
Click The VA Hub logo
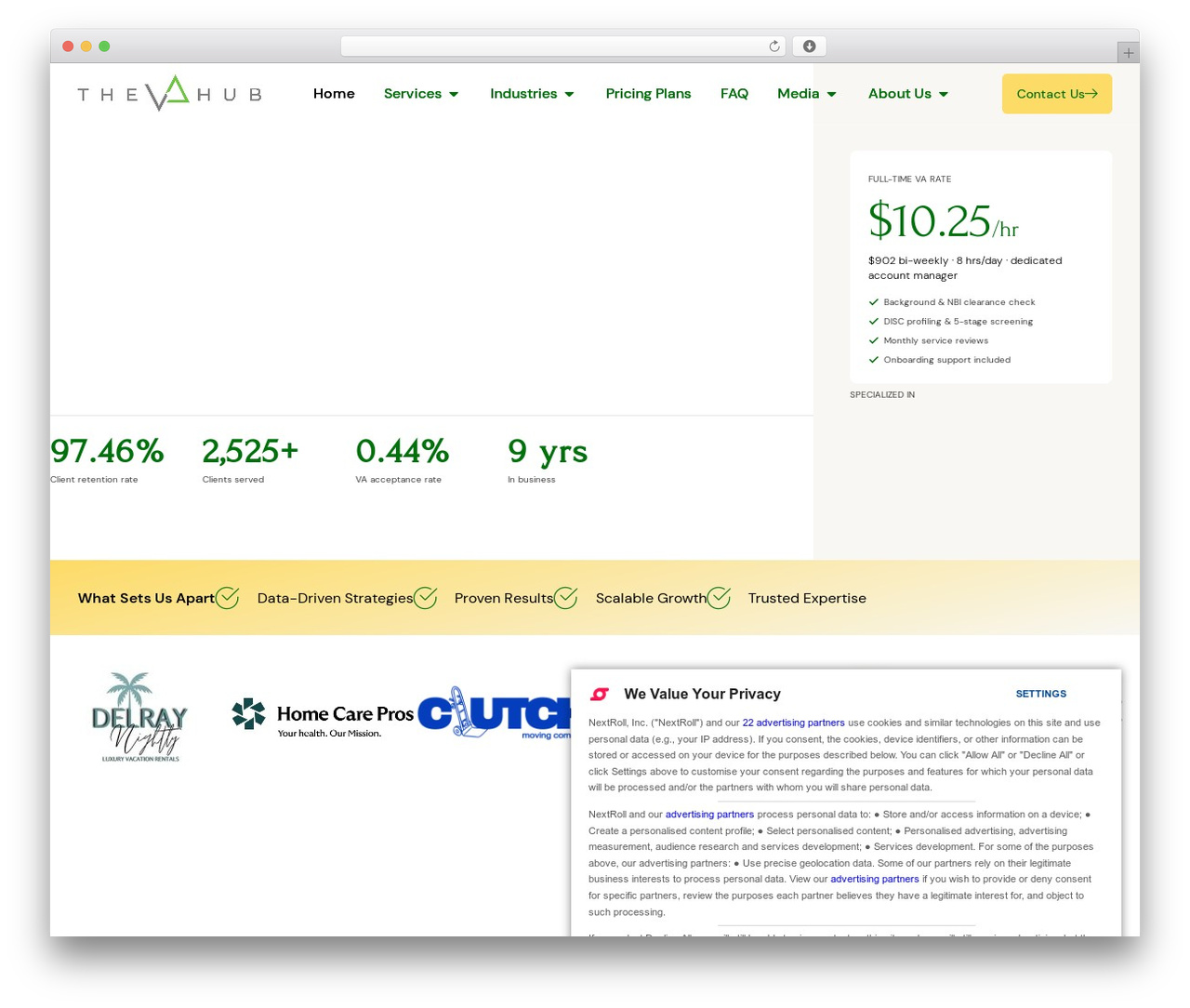(x=170, y=93)
